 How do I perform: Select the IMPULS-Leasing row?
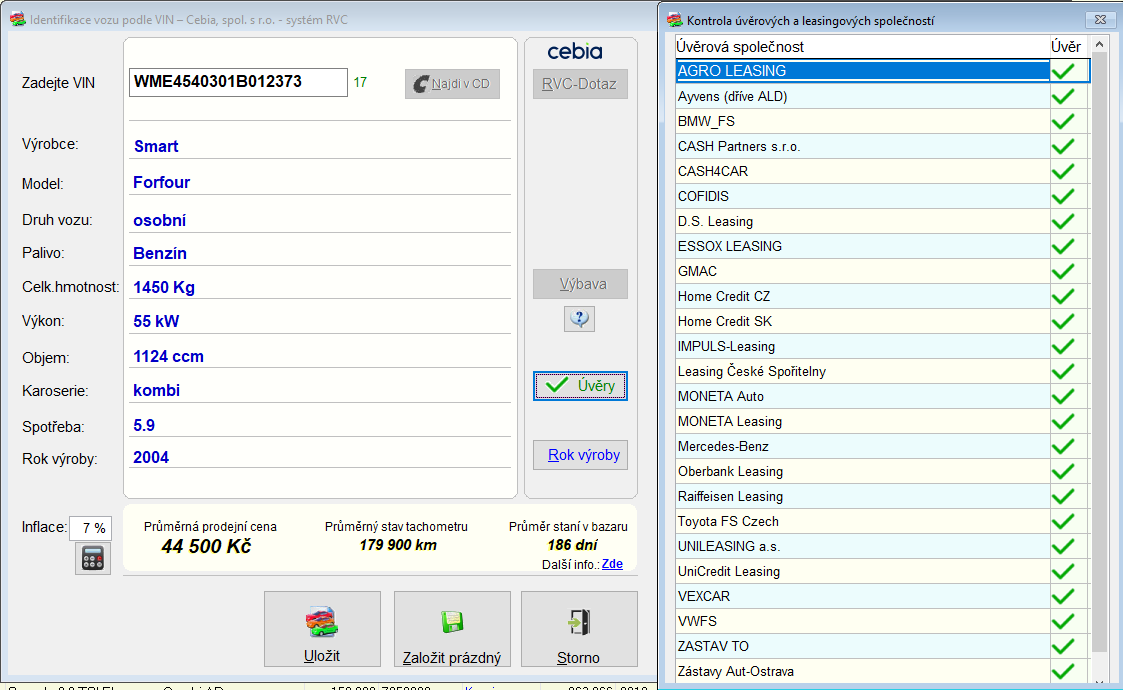click(882, 347)
